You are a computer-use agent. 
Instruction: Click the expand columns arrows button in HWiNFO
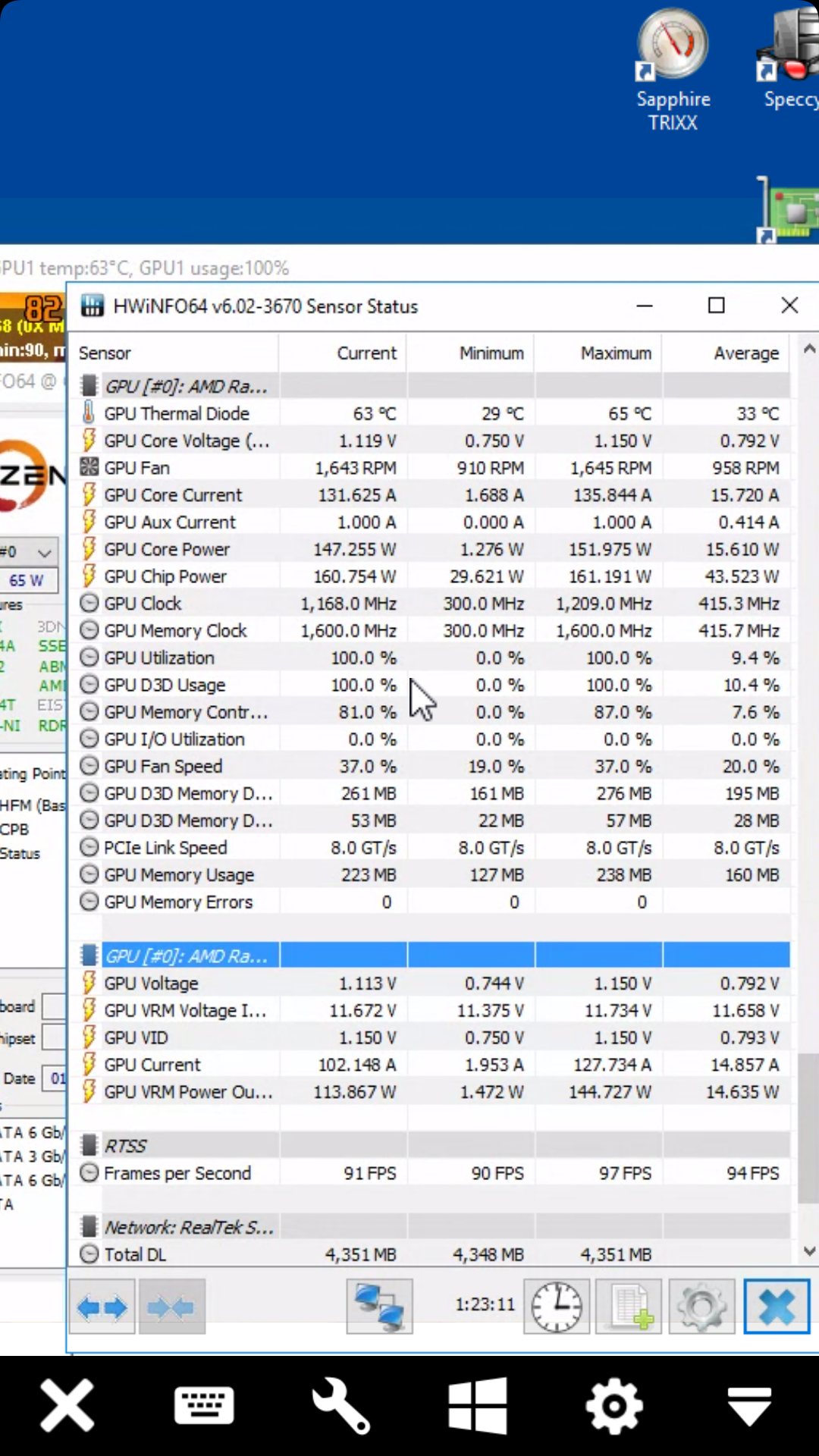tap(102, 1307)
